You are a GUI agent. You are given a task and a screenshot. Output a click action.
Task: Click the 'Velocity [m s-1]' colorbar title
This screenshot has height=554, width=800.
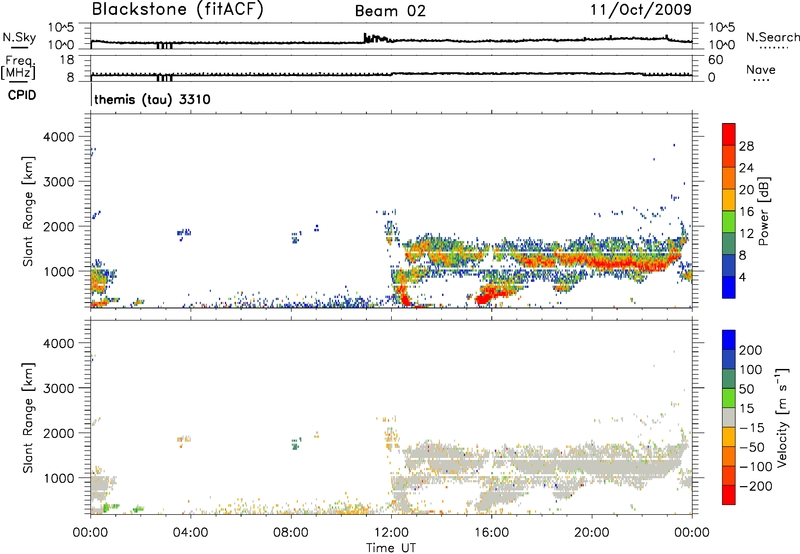pos(782,417)
